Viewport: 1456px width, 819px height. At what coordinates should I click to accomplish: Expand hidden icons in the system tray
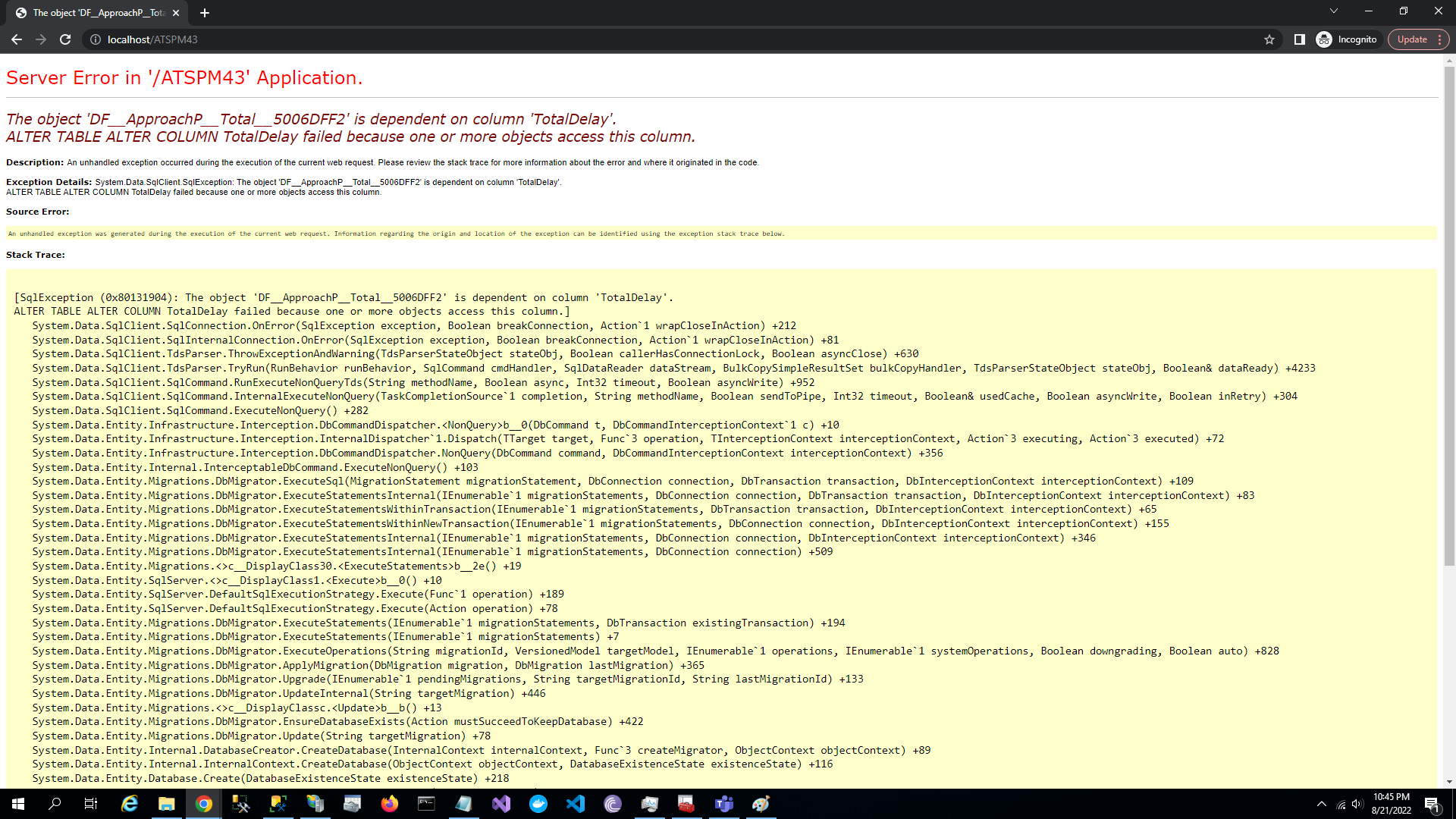pos(1323,804)
